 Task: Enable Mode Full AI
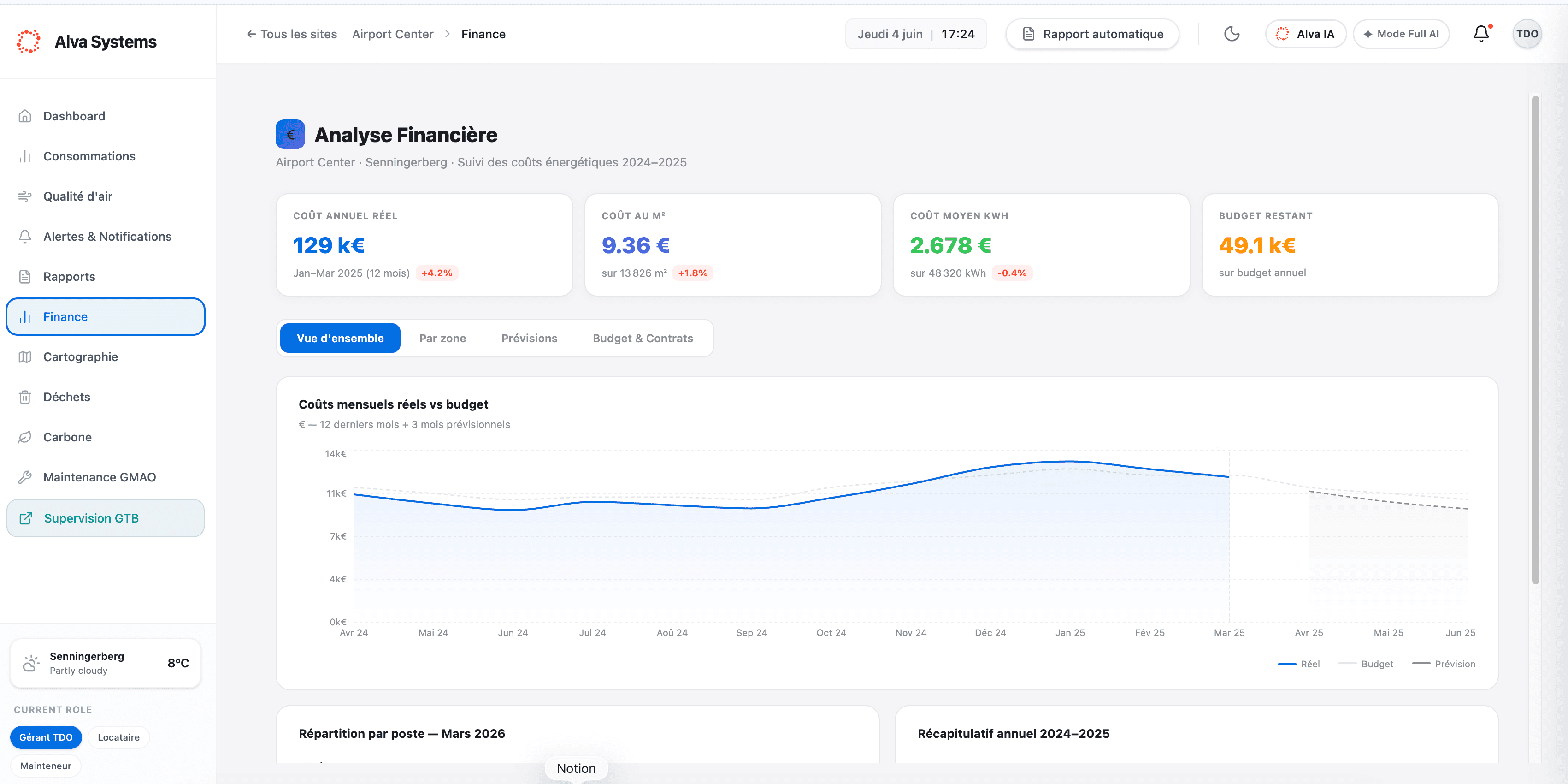coord(1401,34)
